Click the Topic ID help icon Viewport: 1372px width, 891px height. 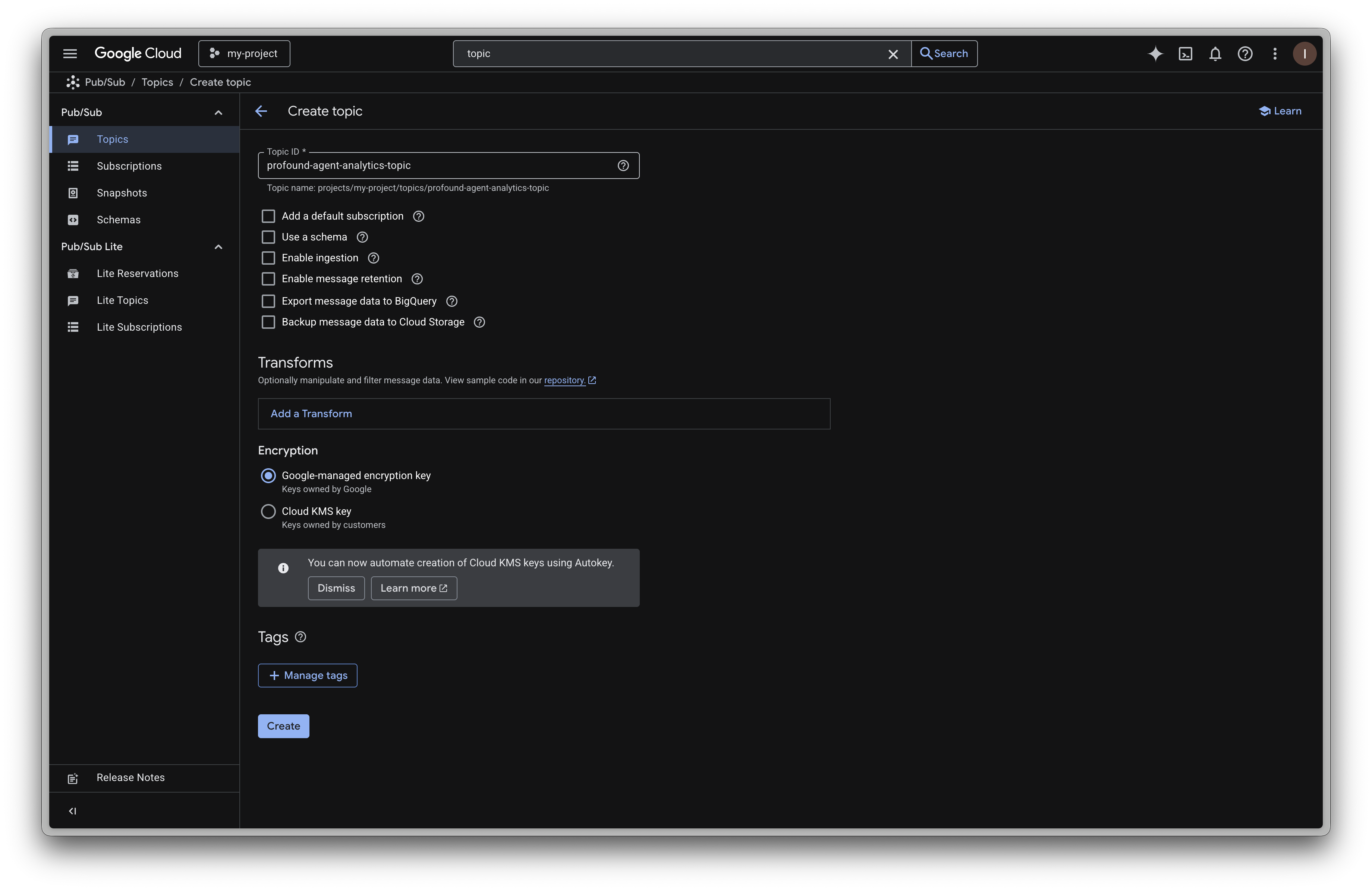pos(623,166)
